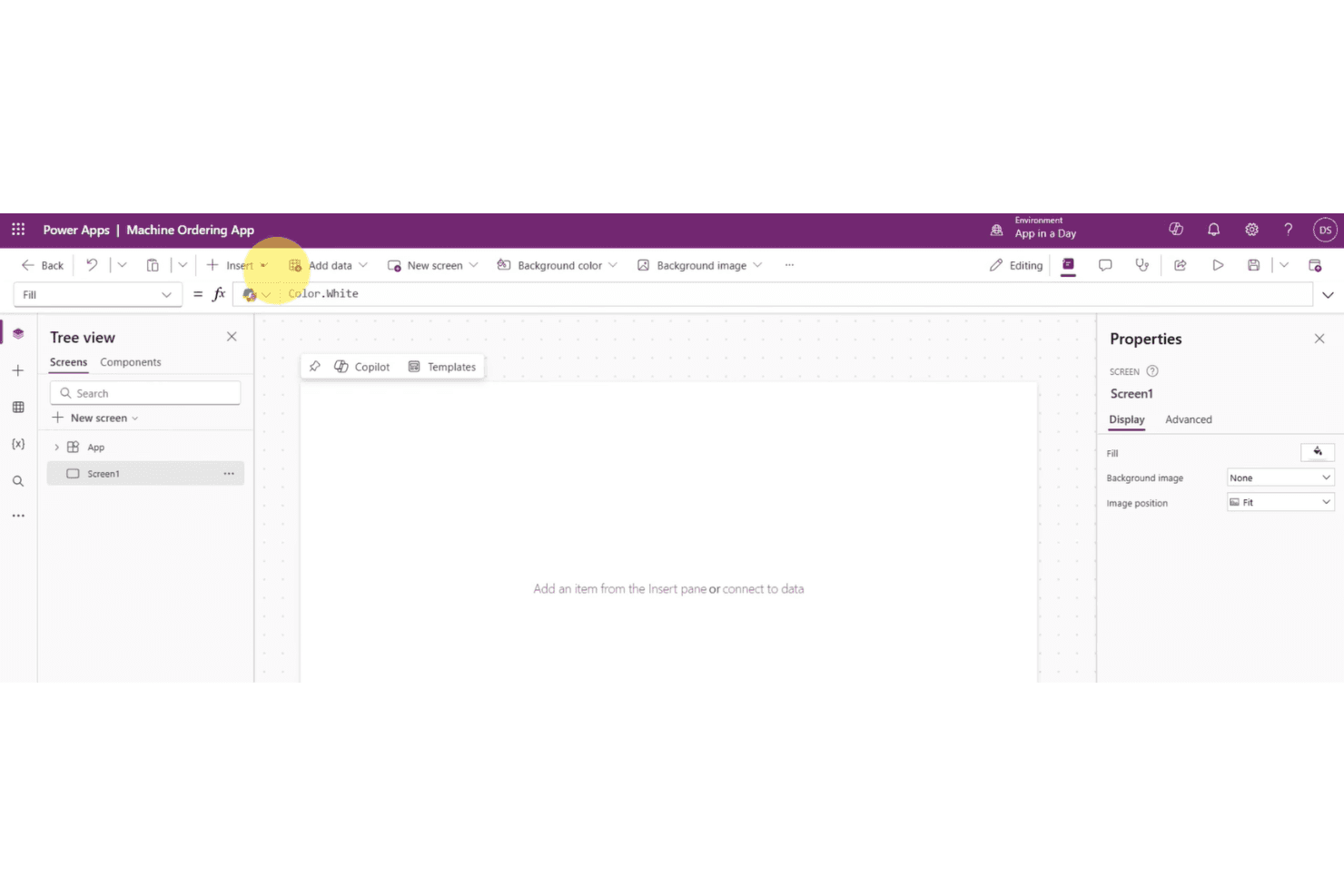
Task: Expand the undo options arrow
Action: [122, 265]
